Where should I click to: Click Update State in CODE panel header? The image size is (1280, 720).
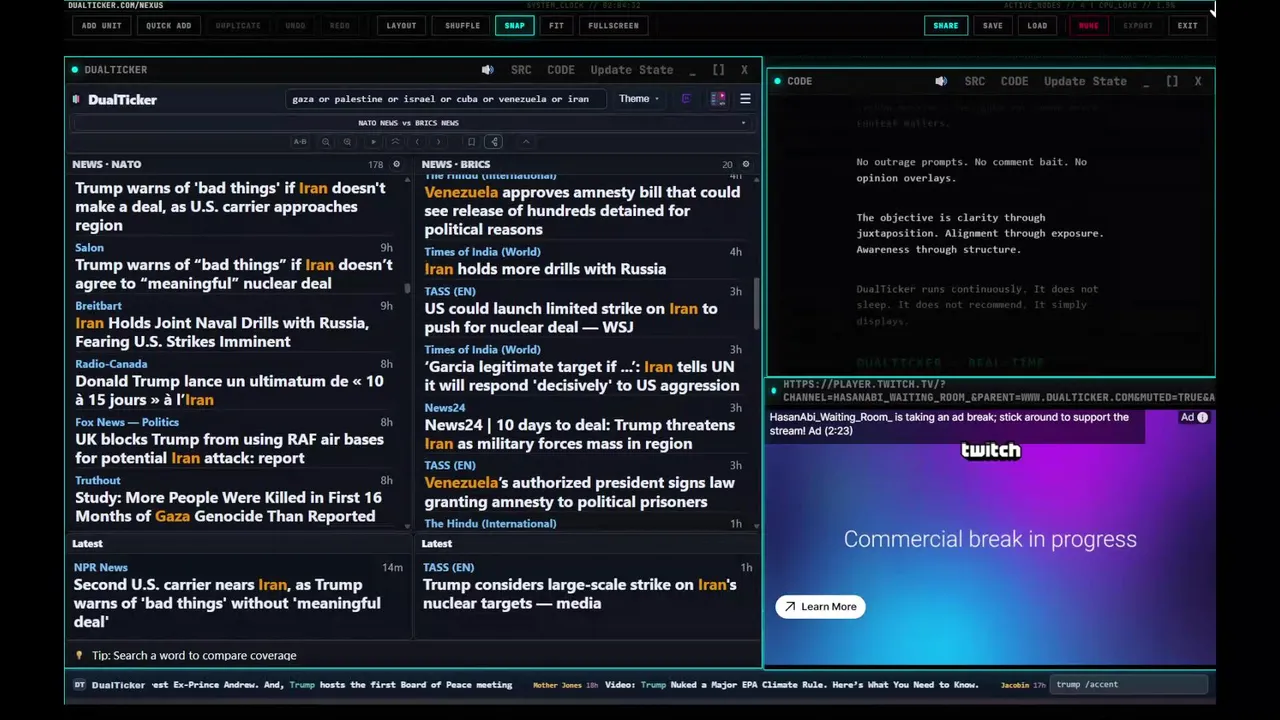click(1085, 81)
